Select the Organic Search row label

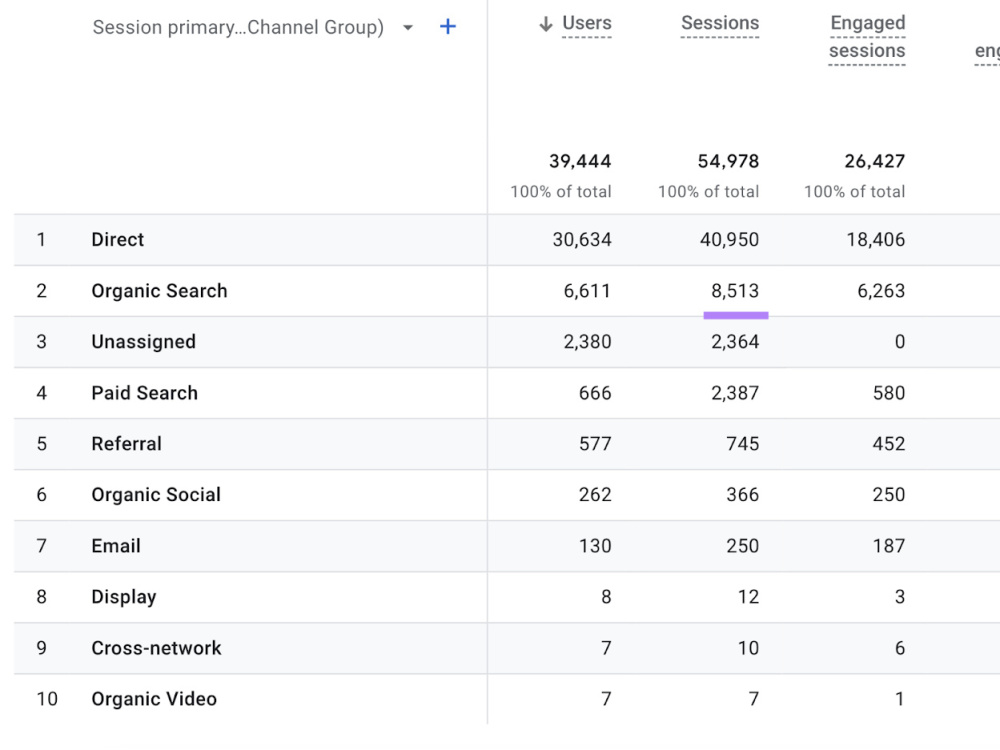[x=159, y=291]
